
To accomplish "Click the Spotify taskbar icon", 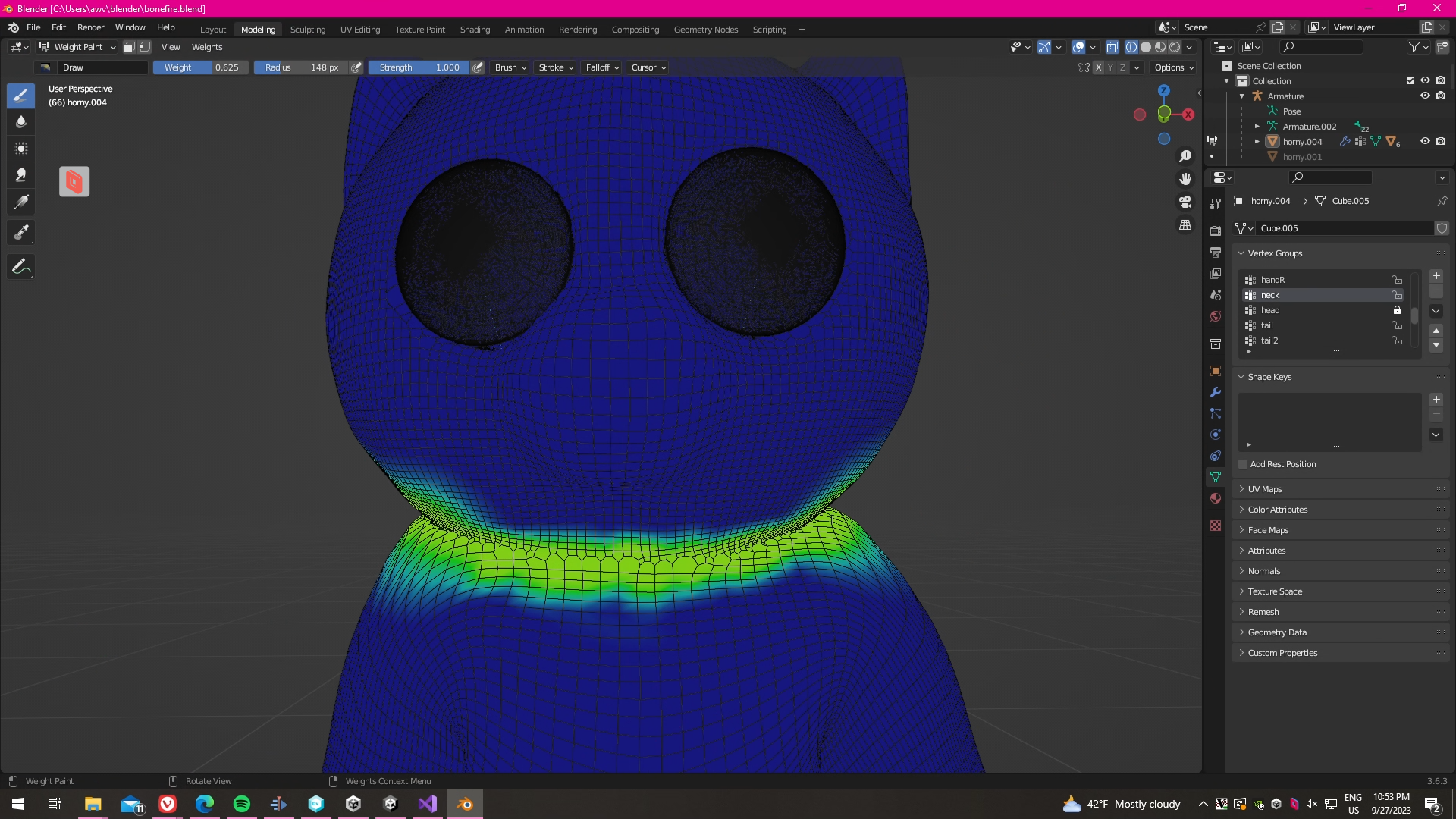I will point(242,804).
